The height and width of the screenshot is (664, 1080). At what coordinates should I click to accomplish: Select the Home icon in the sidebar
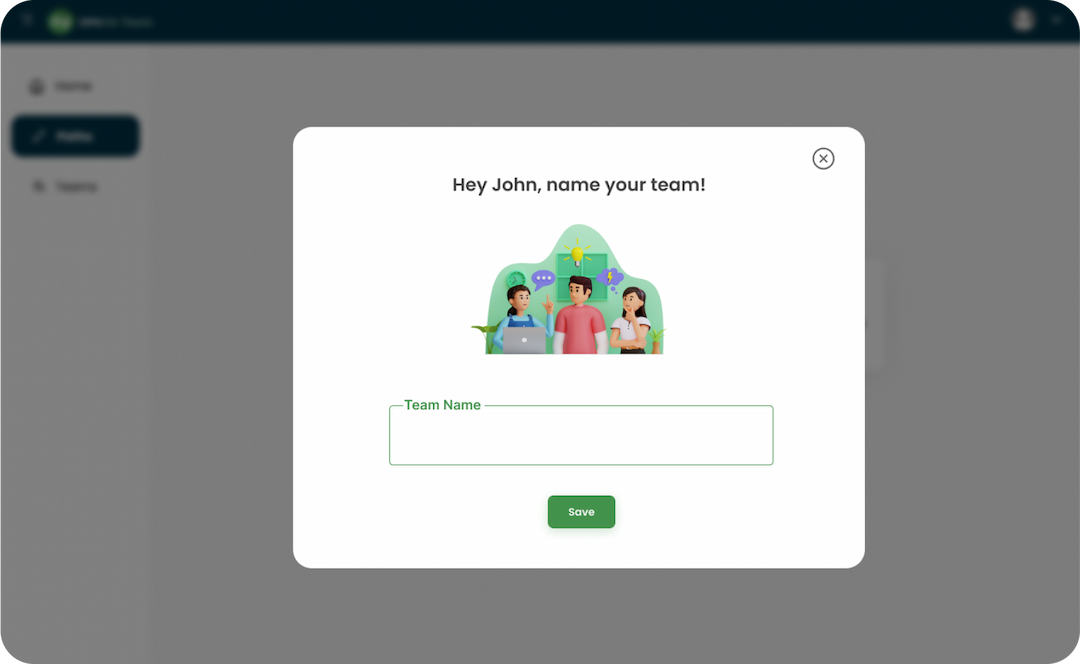[35, 85]
